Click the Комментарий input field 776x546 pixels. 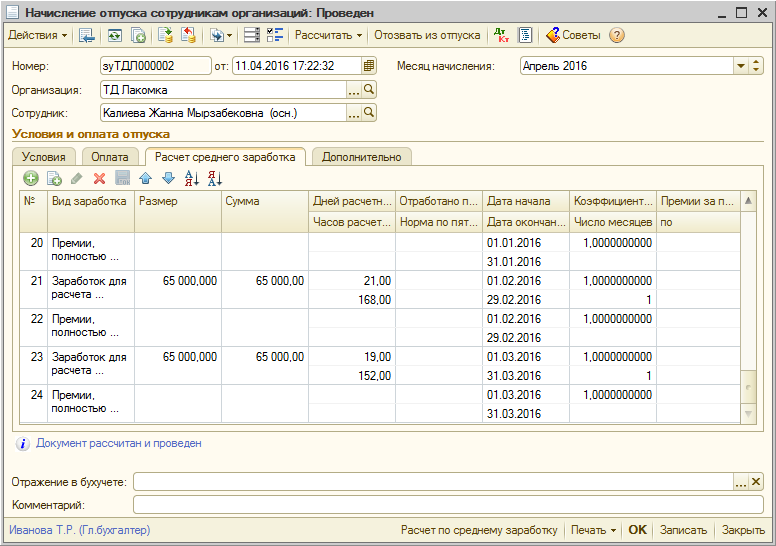click(x=448, y=505)
